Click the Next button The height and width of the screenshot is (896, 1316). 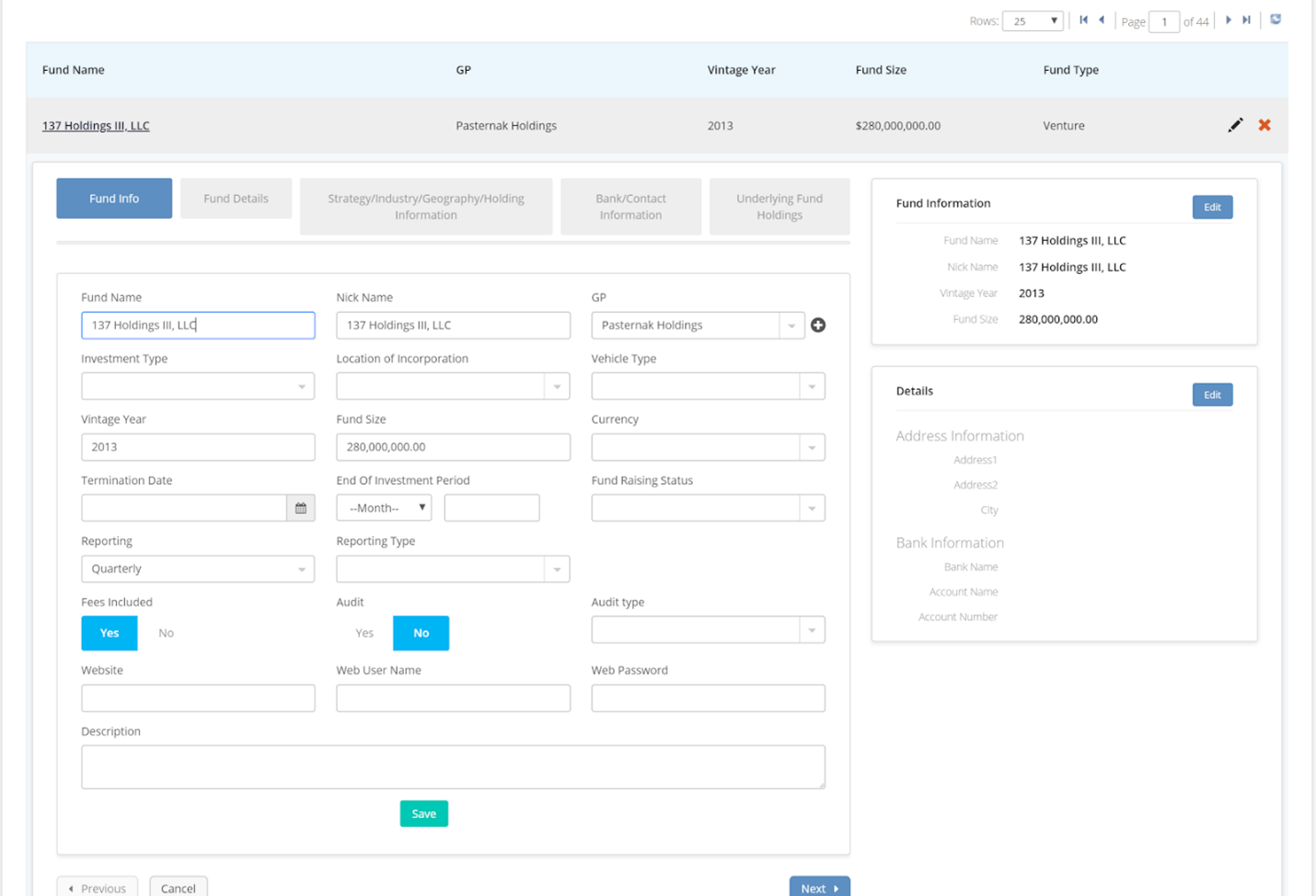pyautogui.click(x=820, y=888)
